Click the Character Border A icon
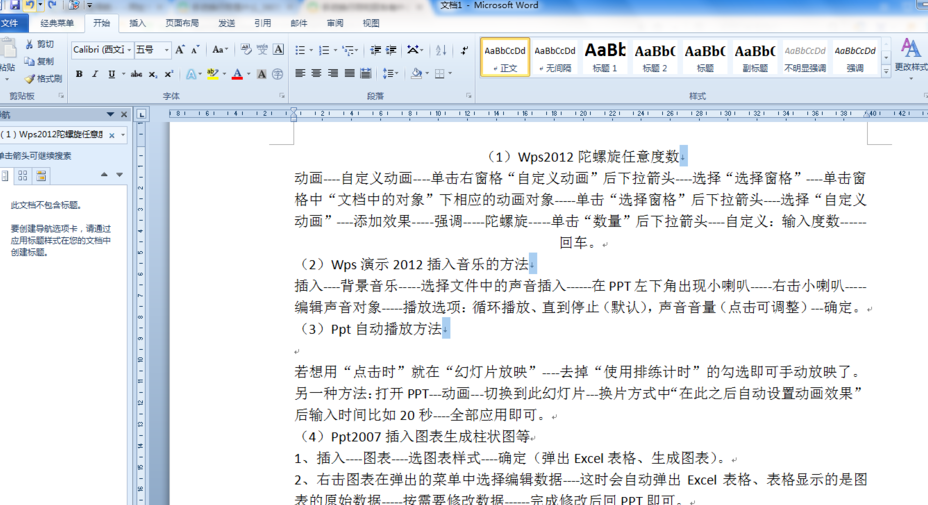The width and height of the screenshot is (928, 505). 278,50
